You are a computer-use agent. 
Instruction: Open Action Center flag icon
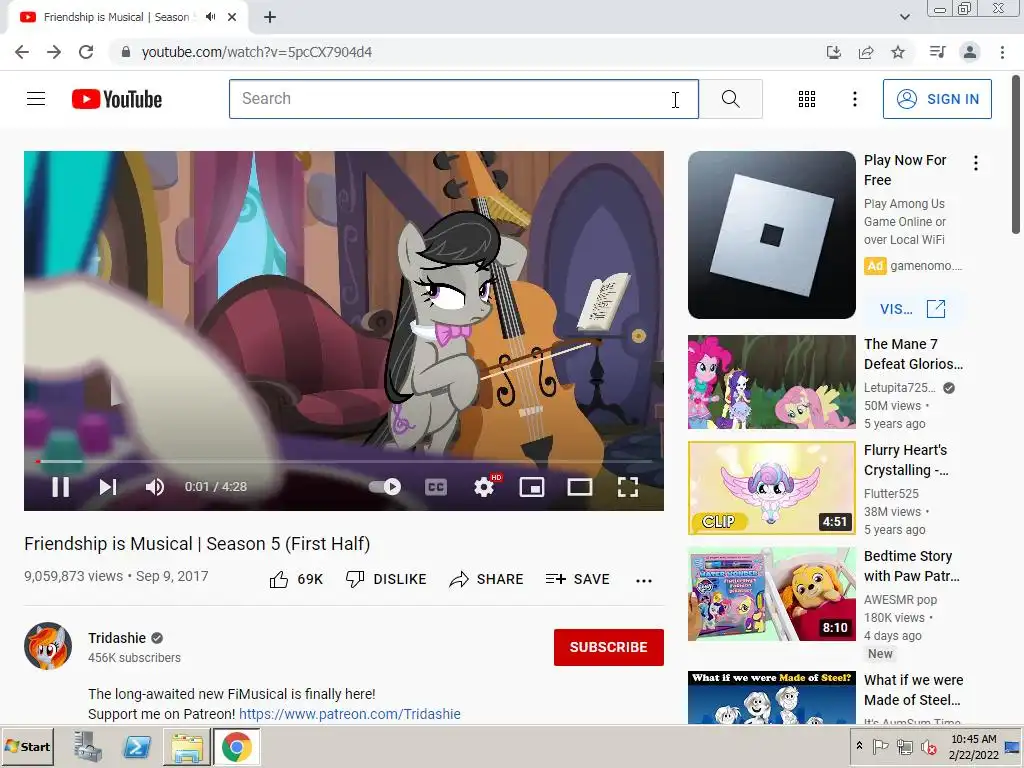(880, 746)
